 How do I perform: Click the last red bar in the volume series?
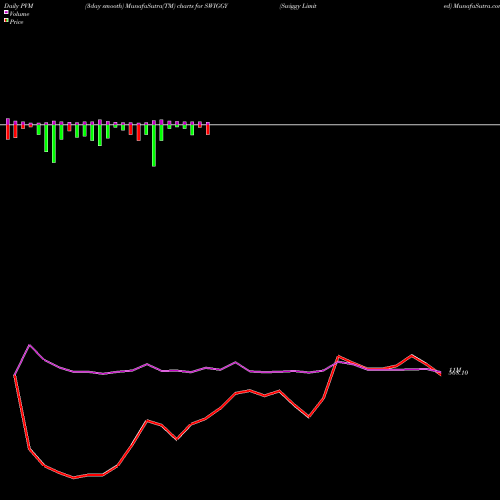208,130
